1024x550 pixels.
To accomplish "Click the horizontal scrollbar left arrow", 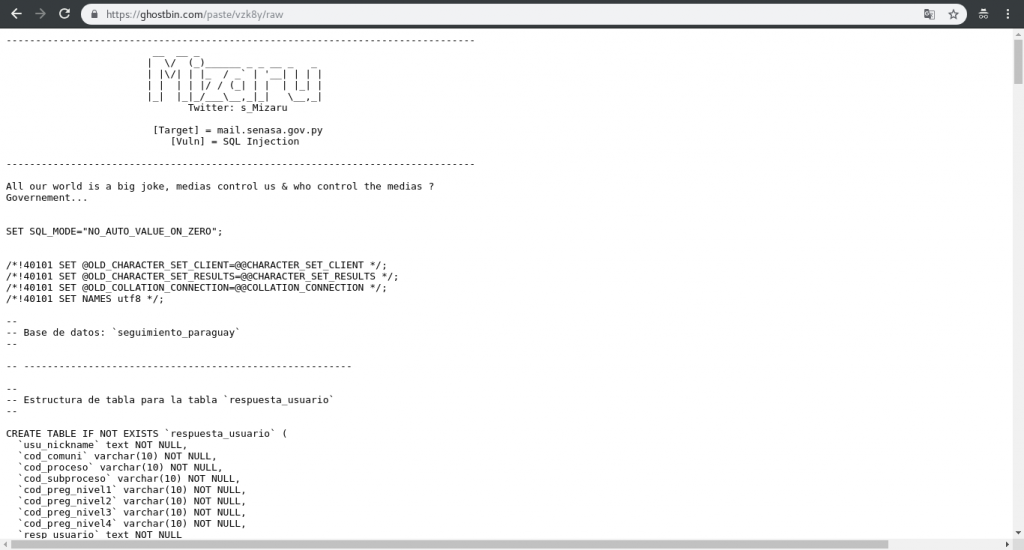I will [5, 544].
